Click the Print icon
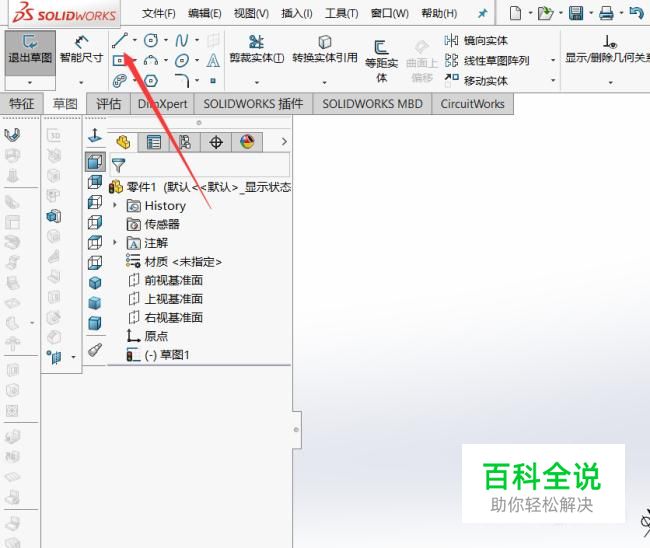Viewport: 650px width, 548px height. pyautogui.click(x=606, y=13)
